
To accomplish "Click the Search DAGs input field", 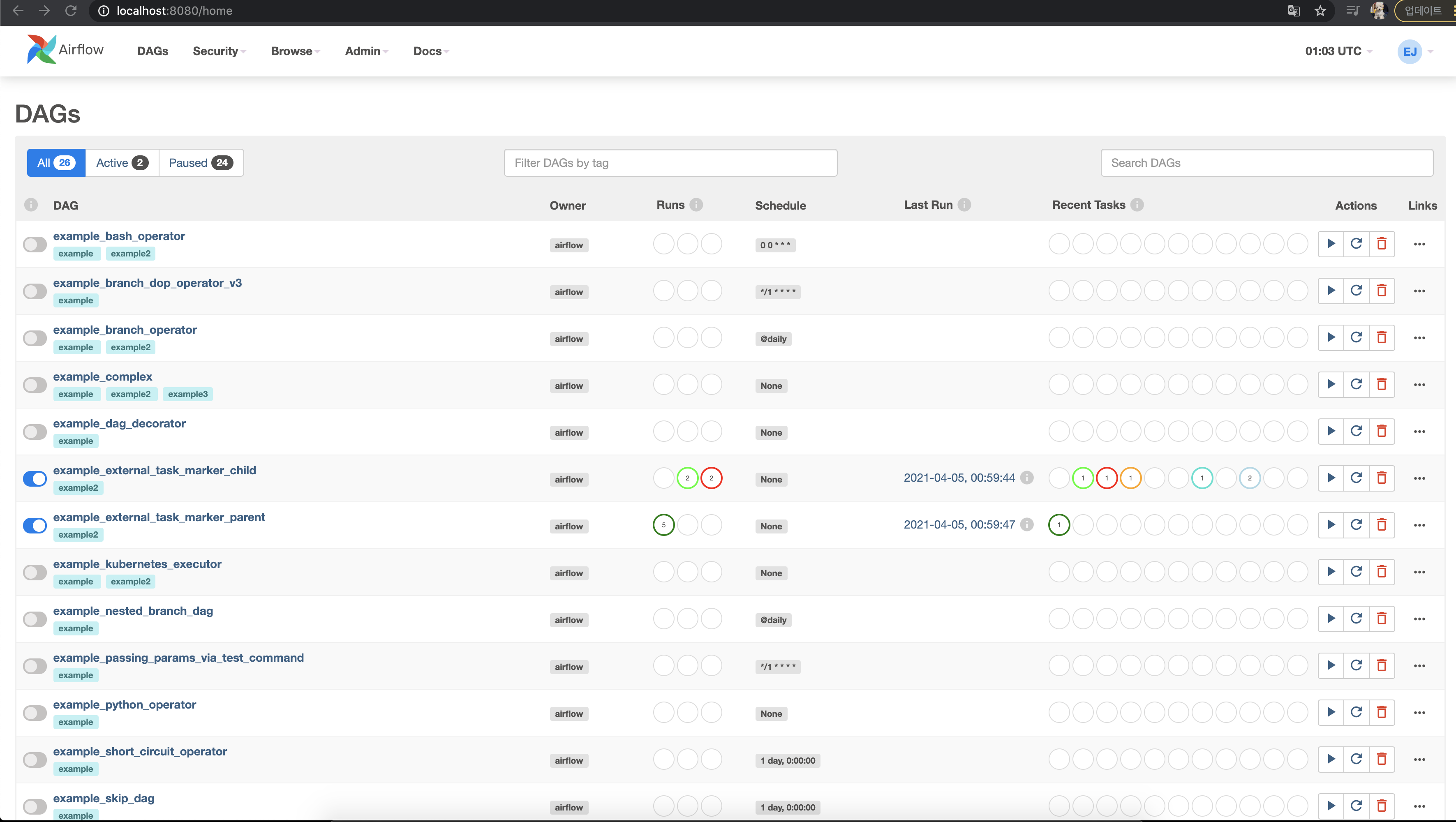I will pyautogui.click(x=1266, y=163).
